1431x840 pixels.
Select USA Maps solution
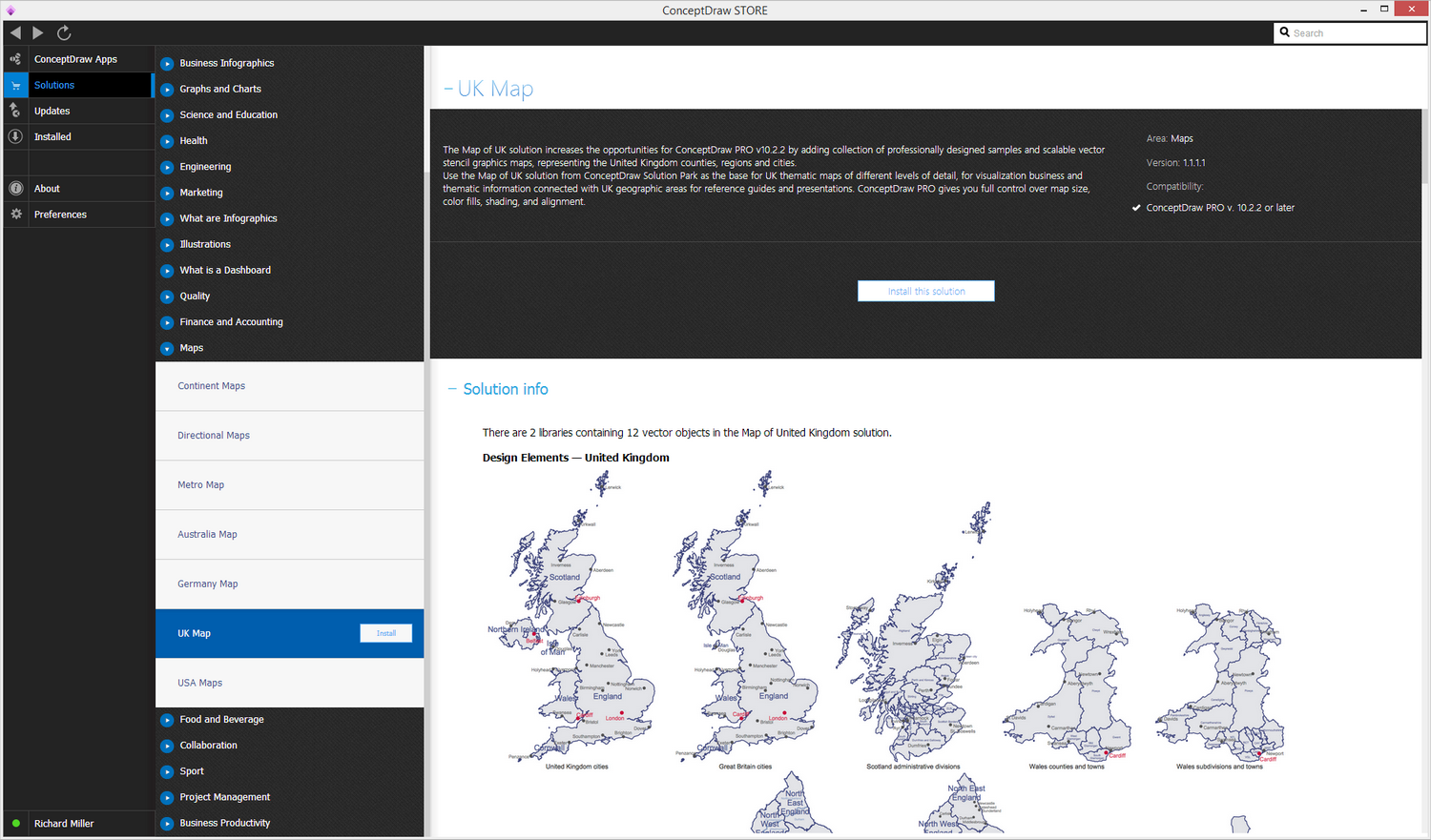pos(290,683)
